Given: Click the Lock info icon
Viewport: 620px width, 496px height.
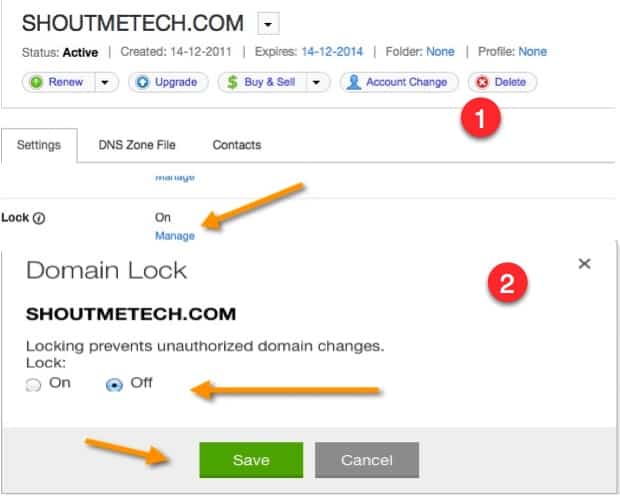Looking at the screenshot, I should point(39,218).
